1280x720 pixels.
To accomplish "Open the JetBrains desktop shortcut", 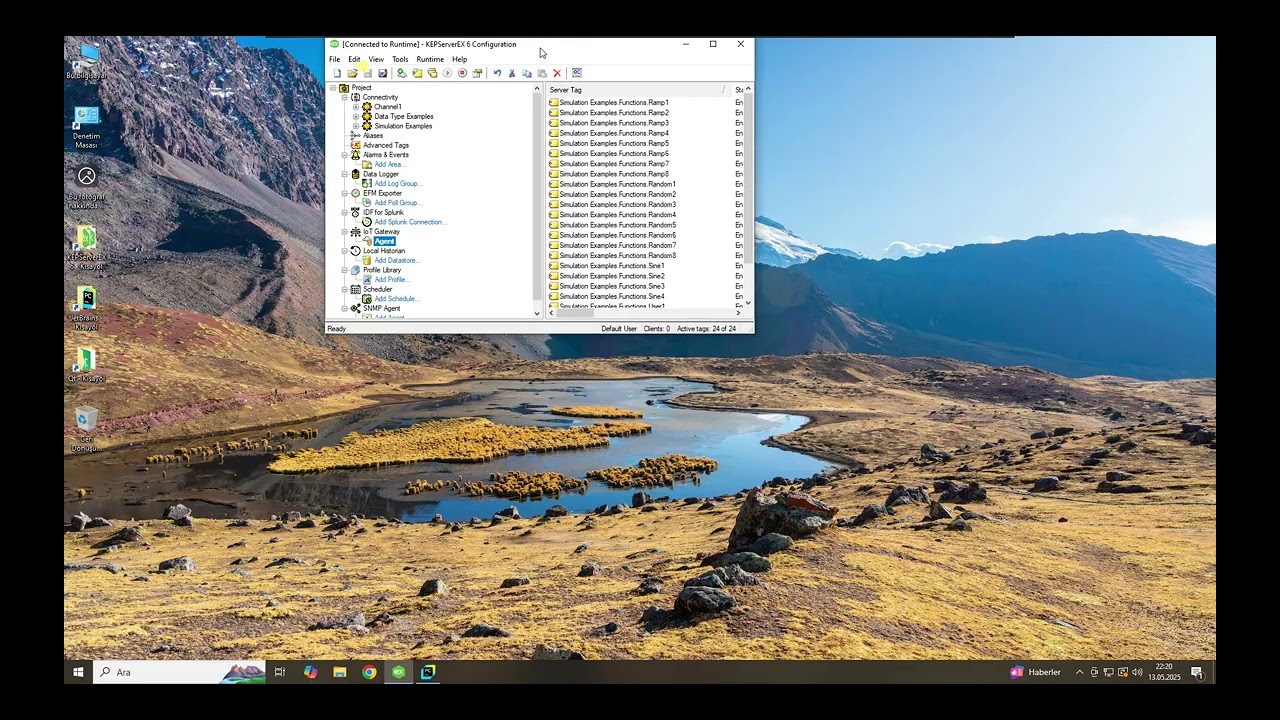I will [x=87, y=308].
